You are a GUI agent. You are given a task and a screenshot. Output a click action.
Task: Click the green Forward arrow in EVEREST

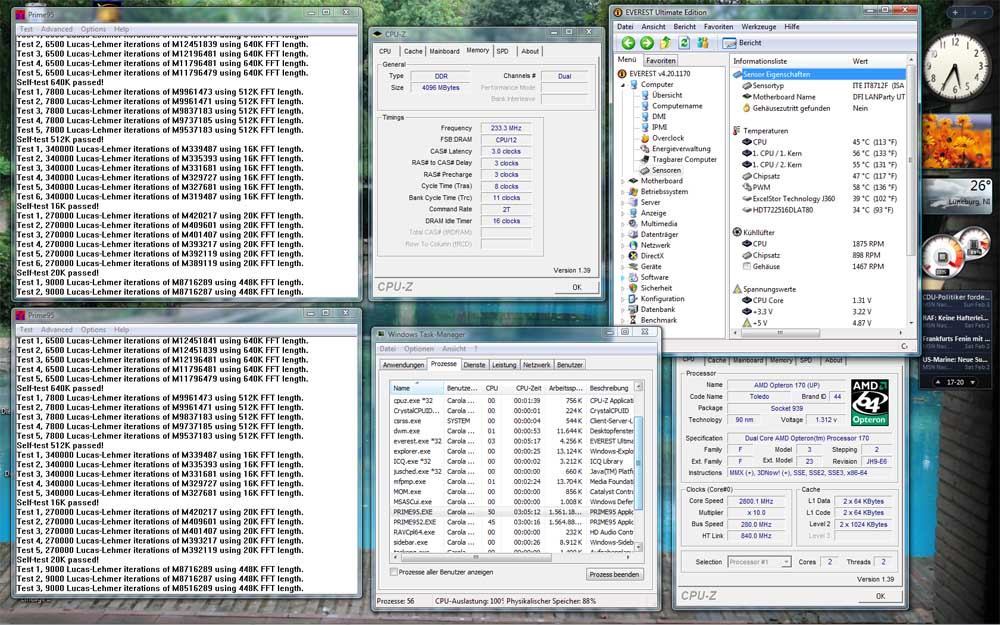pyautogui.click(x=647, y=43)
